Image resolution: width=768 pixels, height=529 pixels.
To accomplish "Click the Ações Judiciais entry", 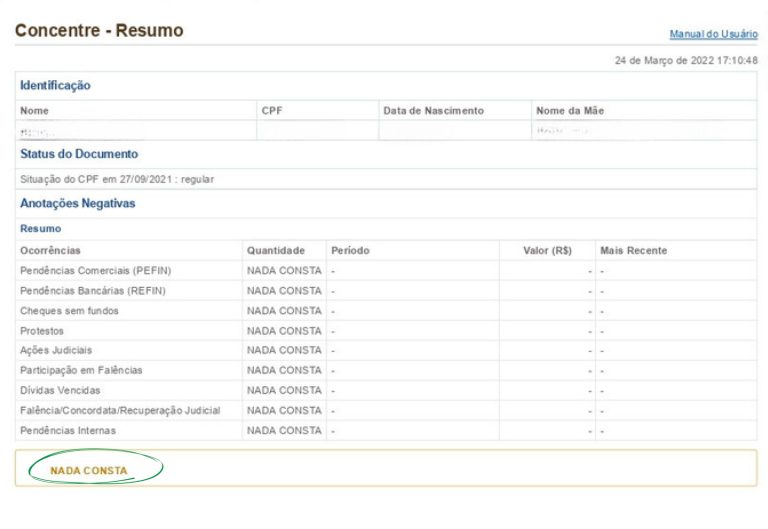I will (56, 351).
